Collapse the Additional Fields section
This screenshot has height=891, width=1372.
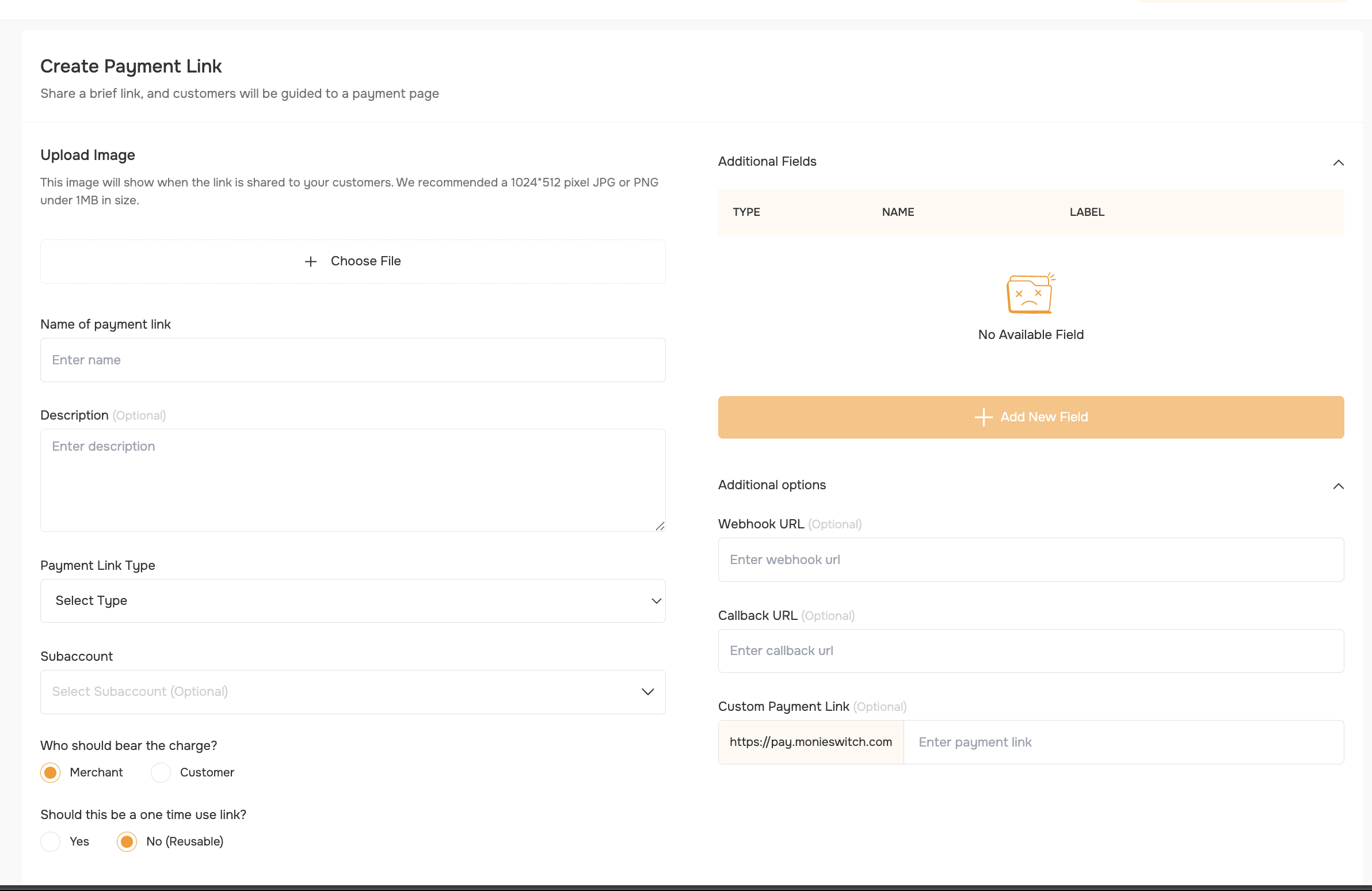[1339, 163]
